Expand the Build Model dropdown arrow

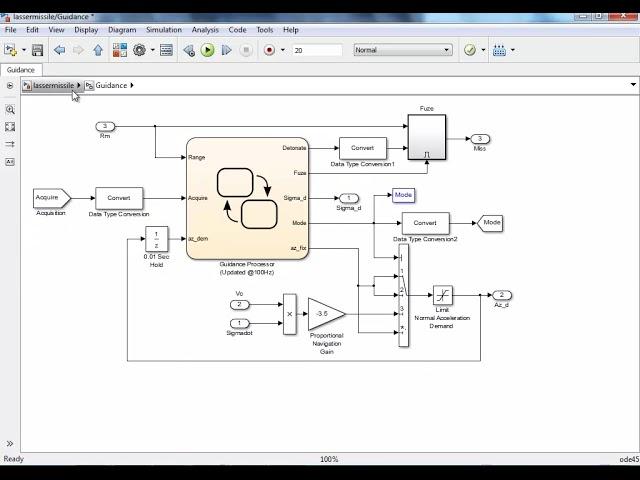pos(513,50)
